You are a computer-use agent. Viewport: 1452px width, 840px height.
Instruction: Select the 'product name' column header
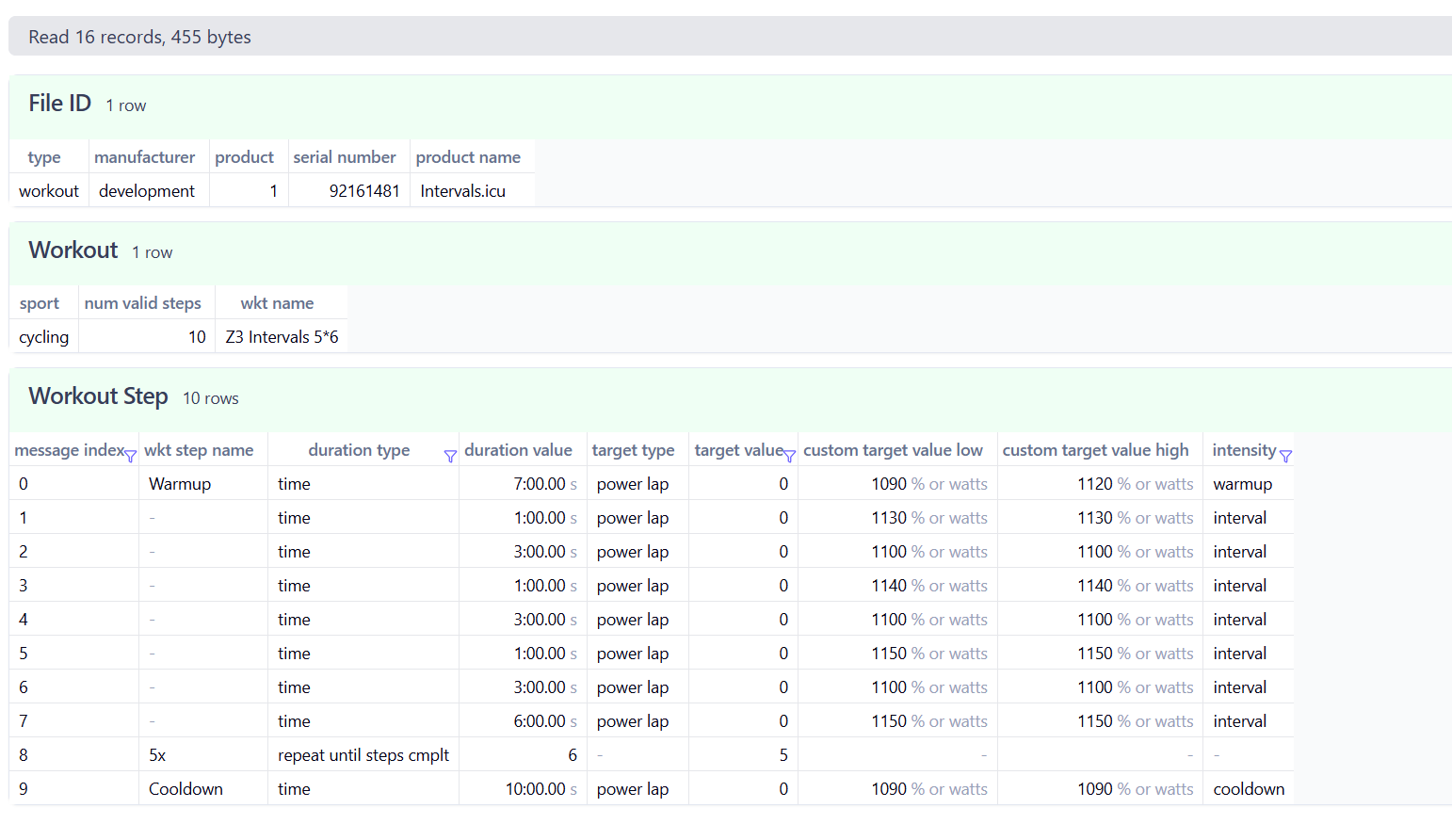pyautogui.click(x=468, y=157)
